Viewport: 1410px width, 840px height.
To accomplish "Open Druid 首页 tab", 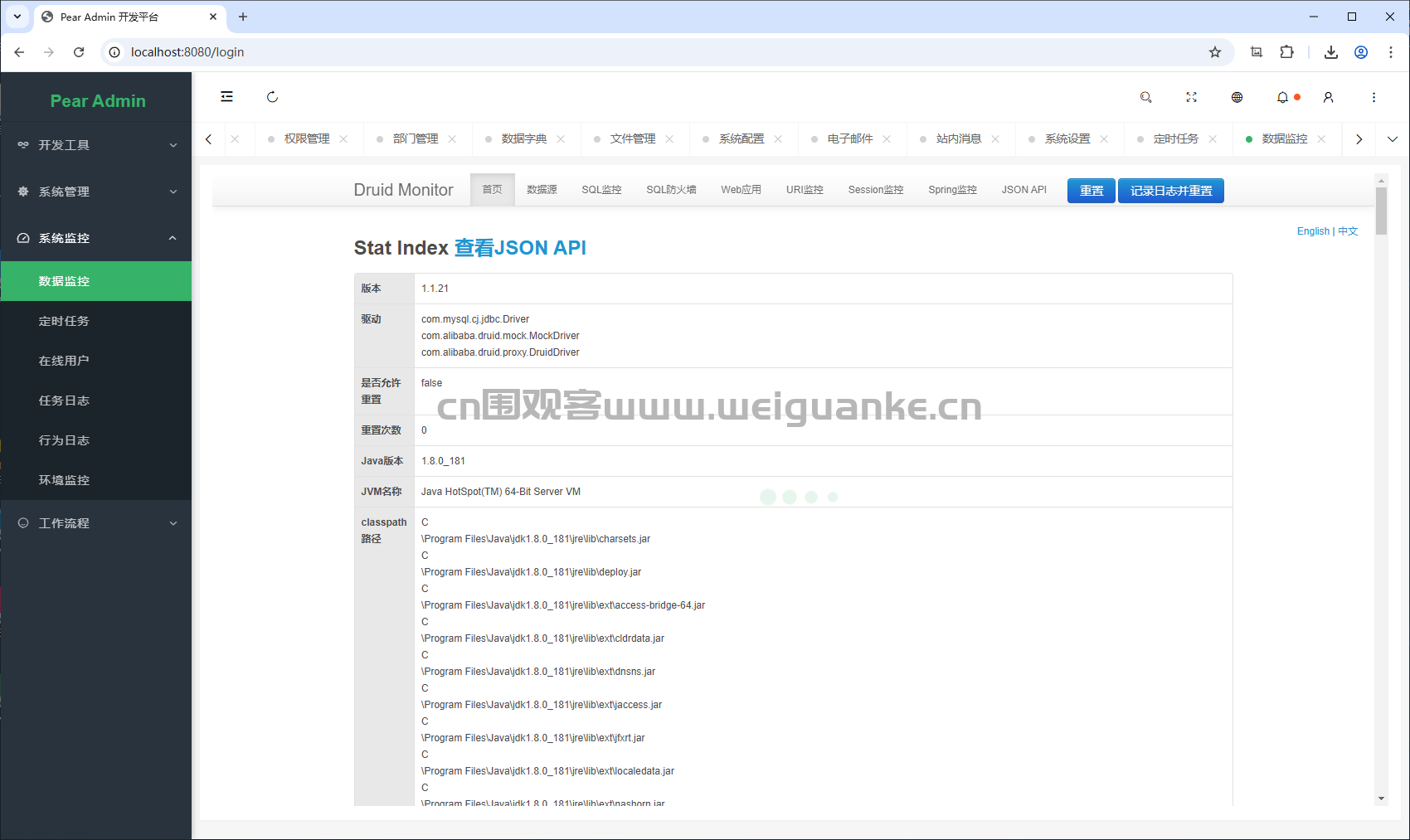I will click(x=493, y=190).
